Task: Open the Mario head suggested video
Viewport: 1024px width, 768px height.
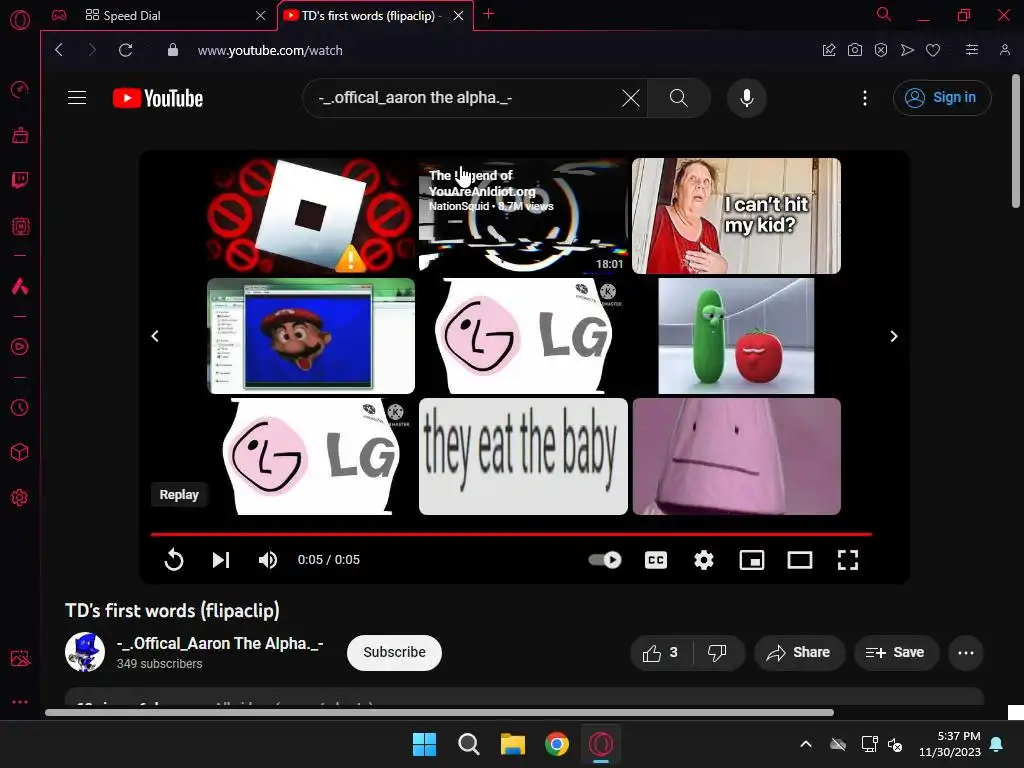Action: click(311, 336)
